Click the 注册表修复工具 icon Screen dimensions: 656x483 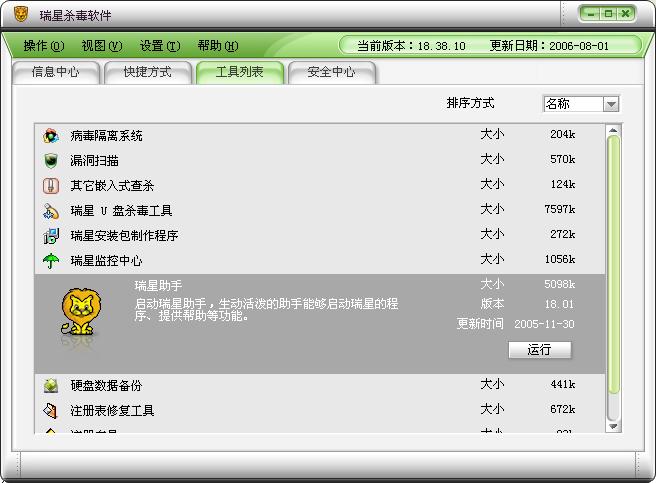pyautogui.click(x=51, y=411)
